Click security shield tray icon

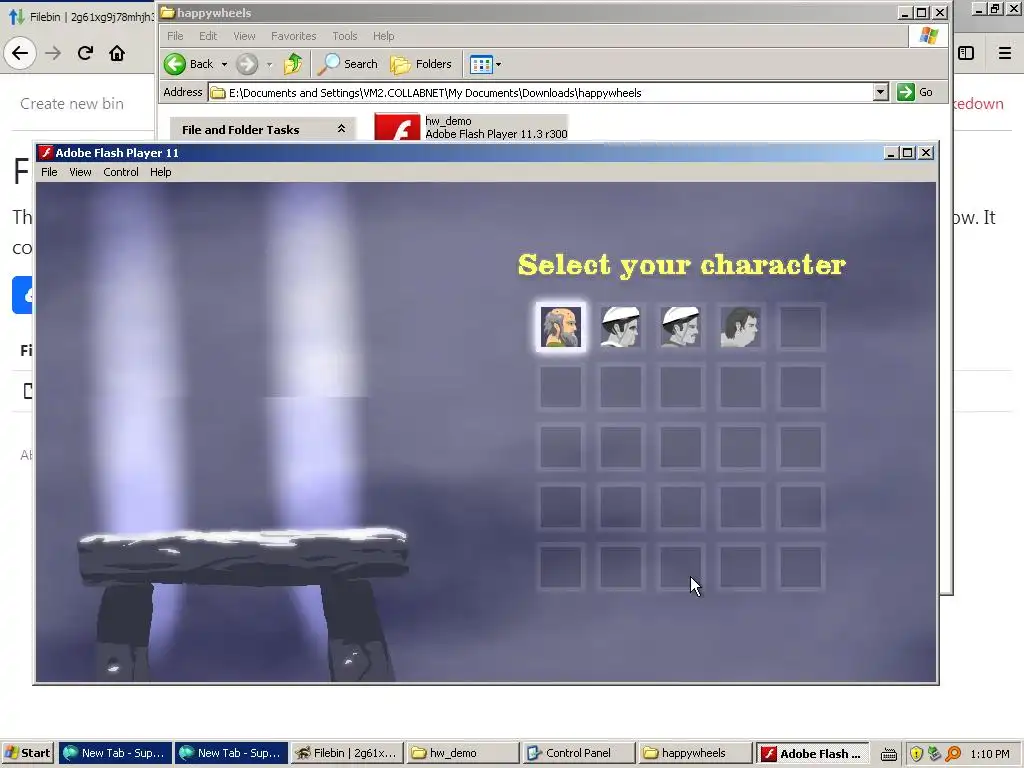pyautogui.click(x=916, y=754)
